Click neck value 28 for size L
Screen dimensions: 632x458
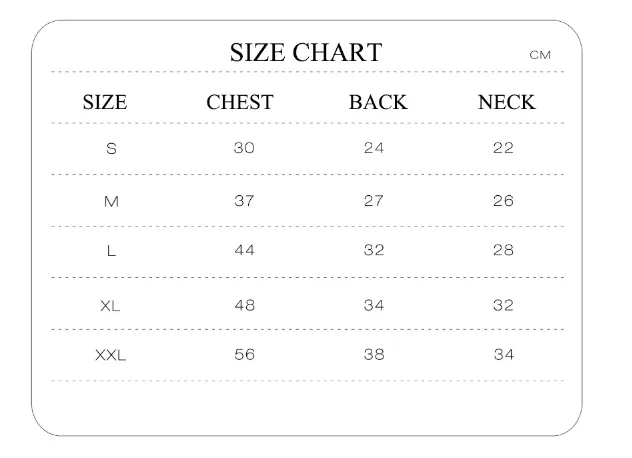(x=503, y=250)
